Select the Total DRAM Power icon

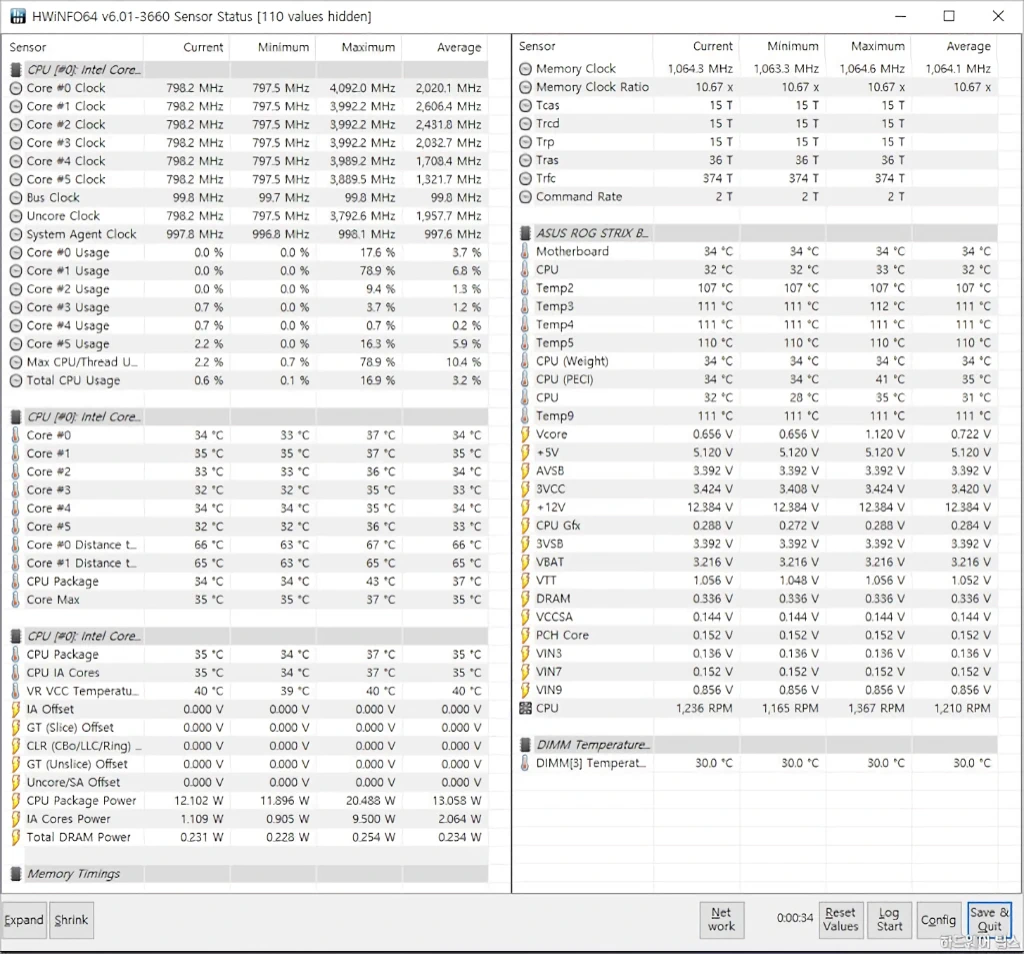[x=16, y=837]
